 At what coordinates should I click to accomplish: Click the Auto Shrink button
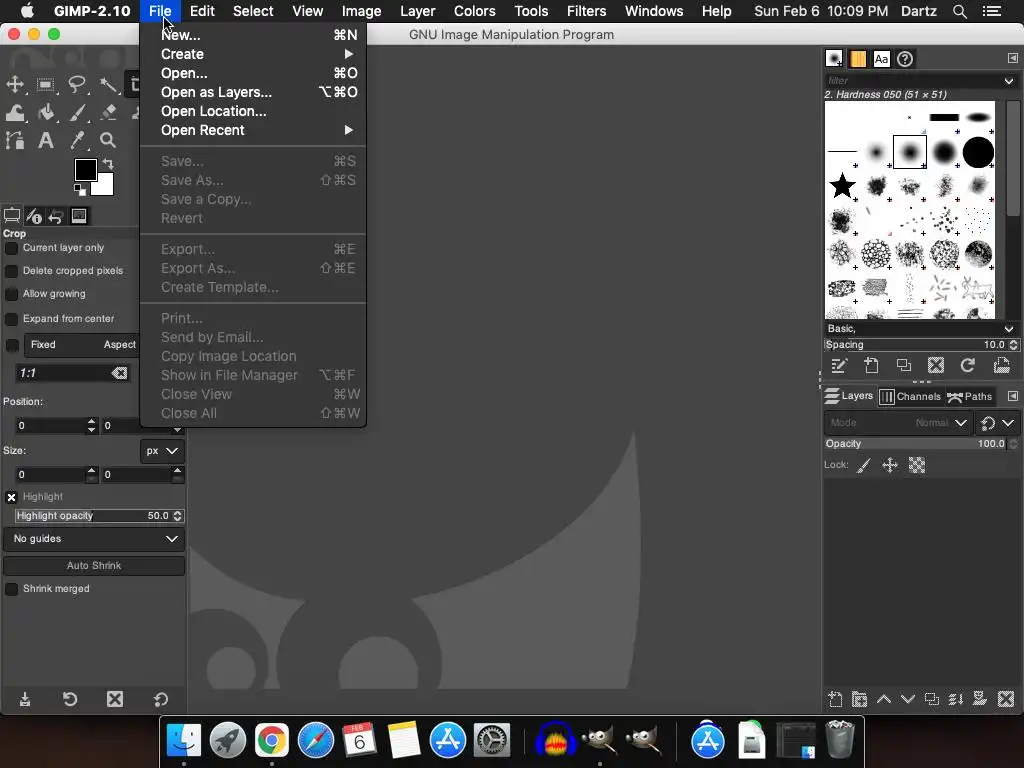point(94,566)
